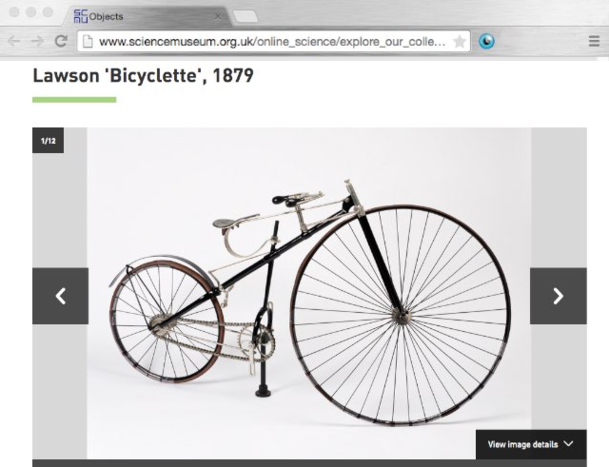
Task: Show the next gallery image
Action: coord(558,296)
